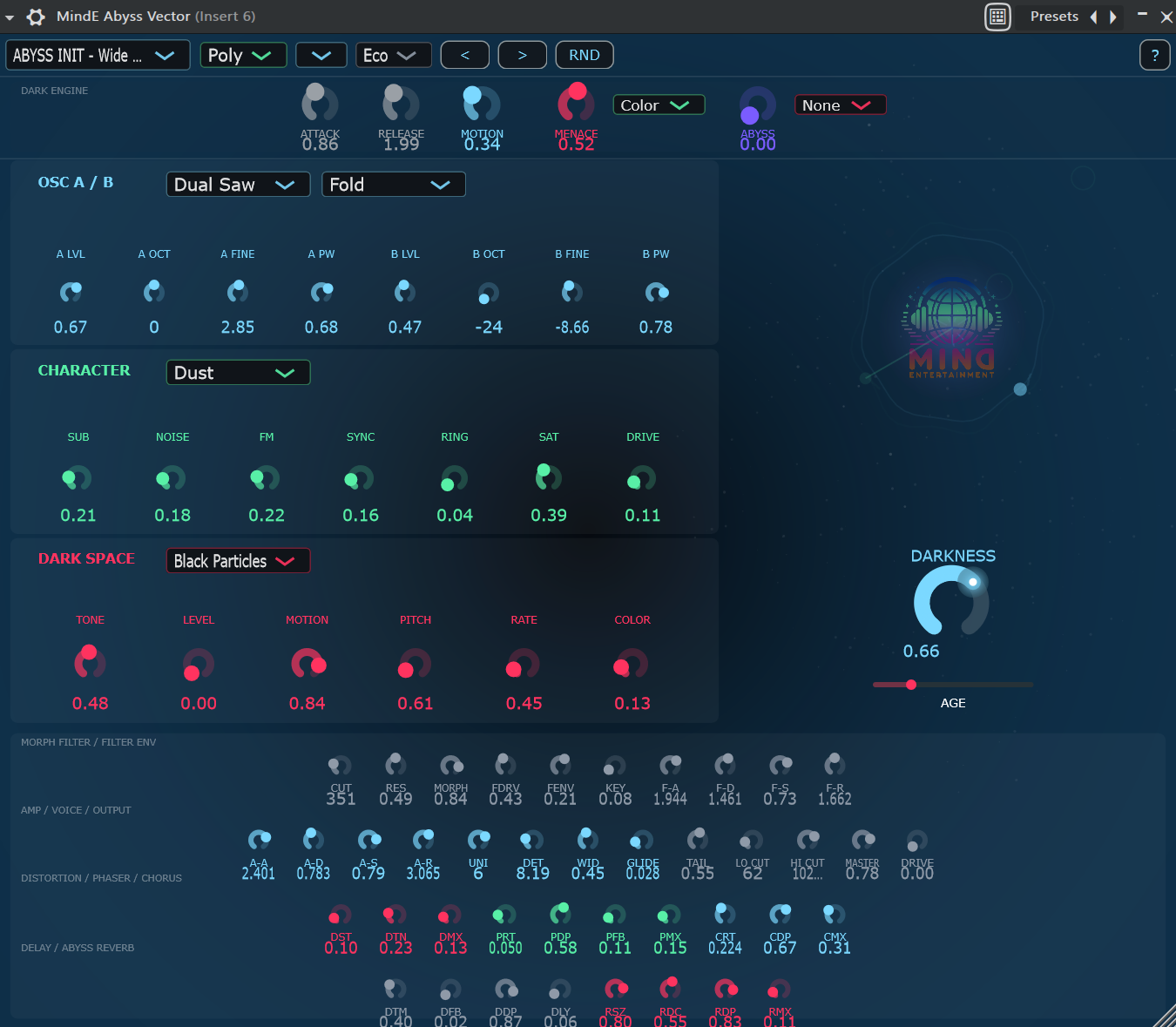Click the AGE horizontal slider handle
Screen dimensions: 1176x1027
coord(911,685)
